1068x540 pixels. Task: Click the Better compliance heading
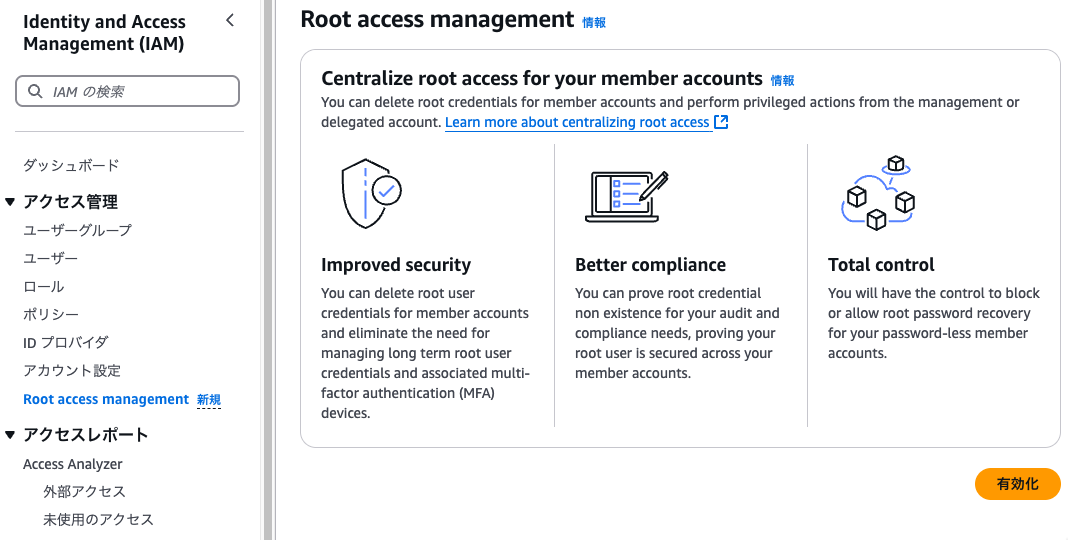click(650, 265)
